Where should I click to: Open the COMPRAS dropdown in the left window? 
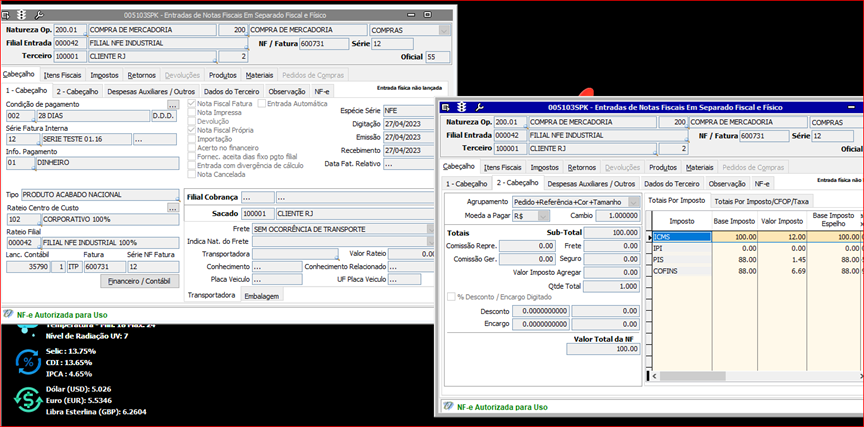tap(444, 30)
